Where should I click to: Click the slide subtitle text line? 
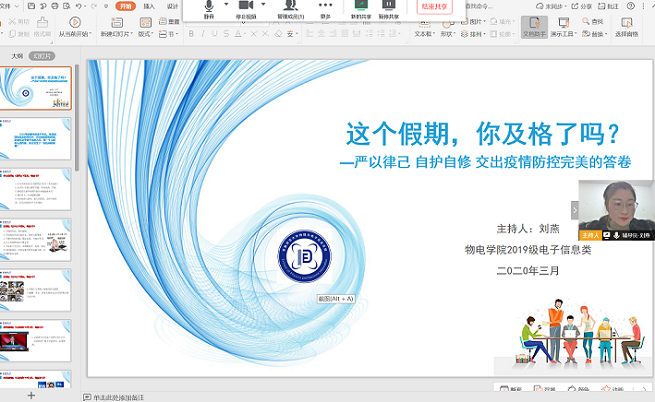pos(485,162)
